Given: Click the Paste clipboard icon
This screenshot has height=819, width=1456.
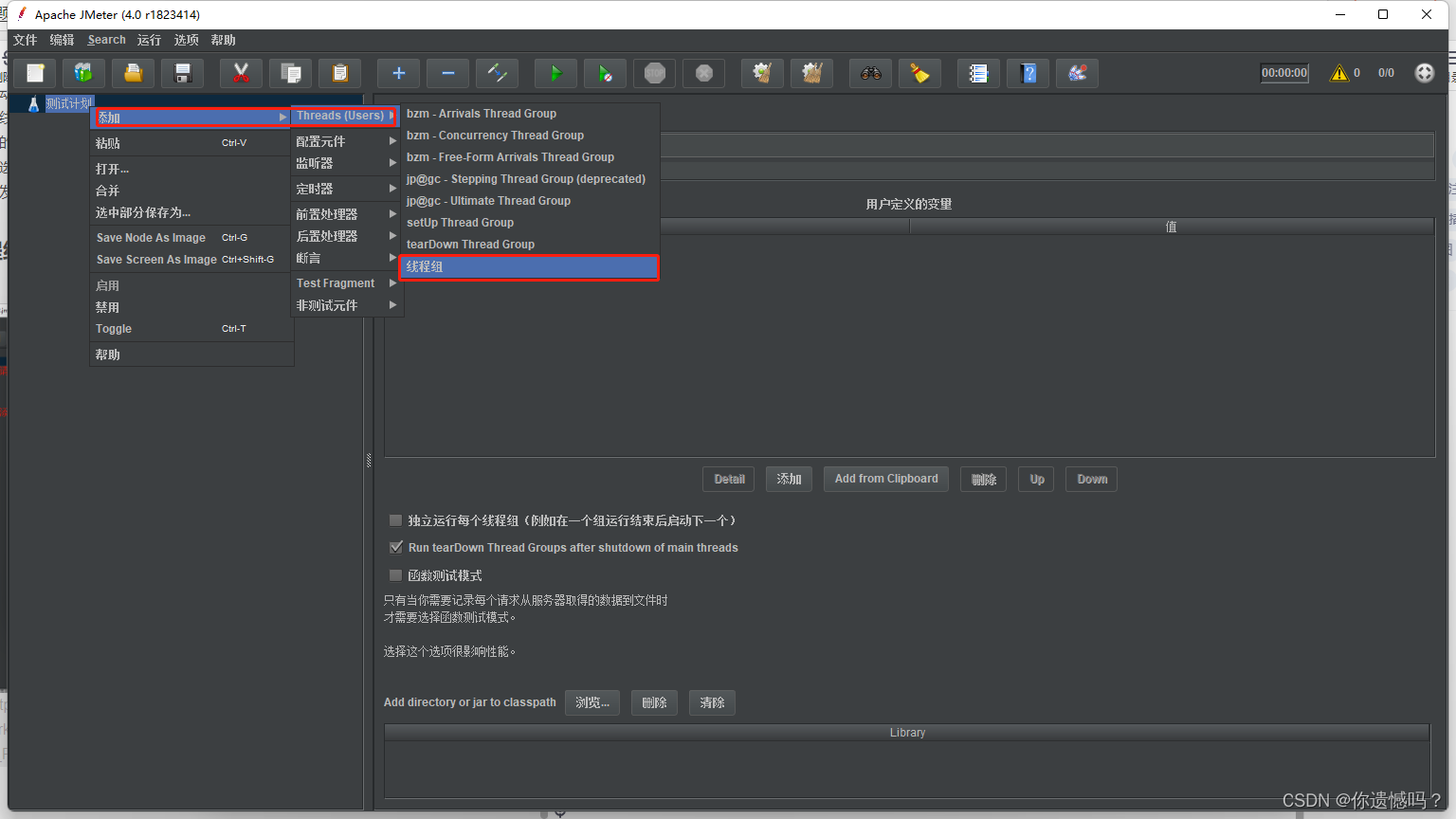Looking at the screenshot, I should coord(340,73).
